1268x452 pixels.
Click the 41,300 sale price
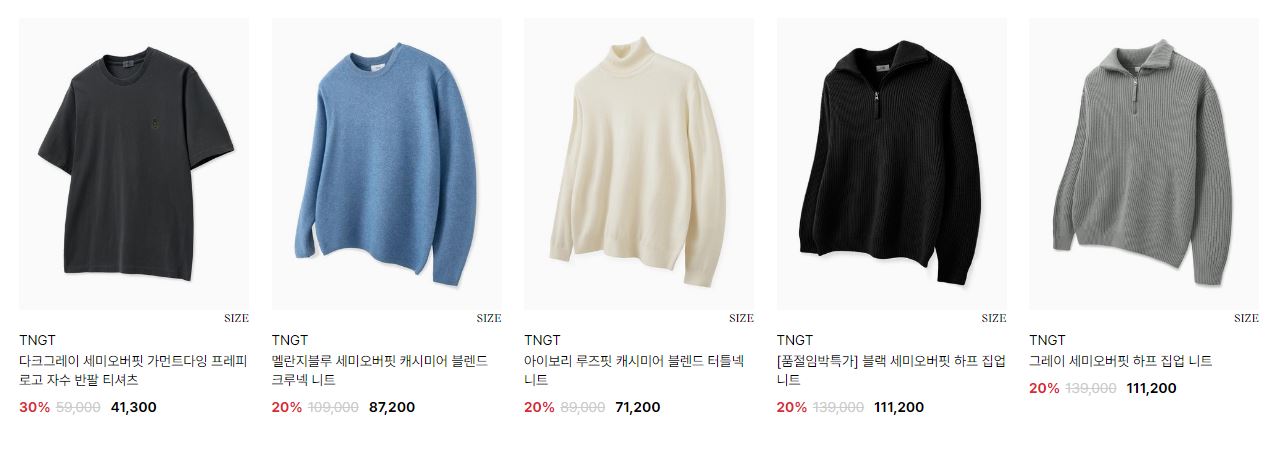[x=134, y=407]
